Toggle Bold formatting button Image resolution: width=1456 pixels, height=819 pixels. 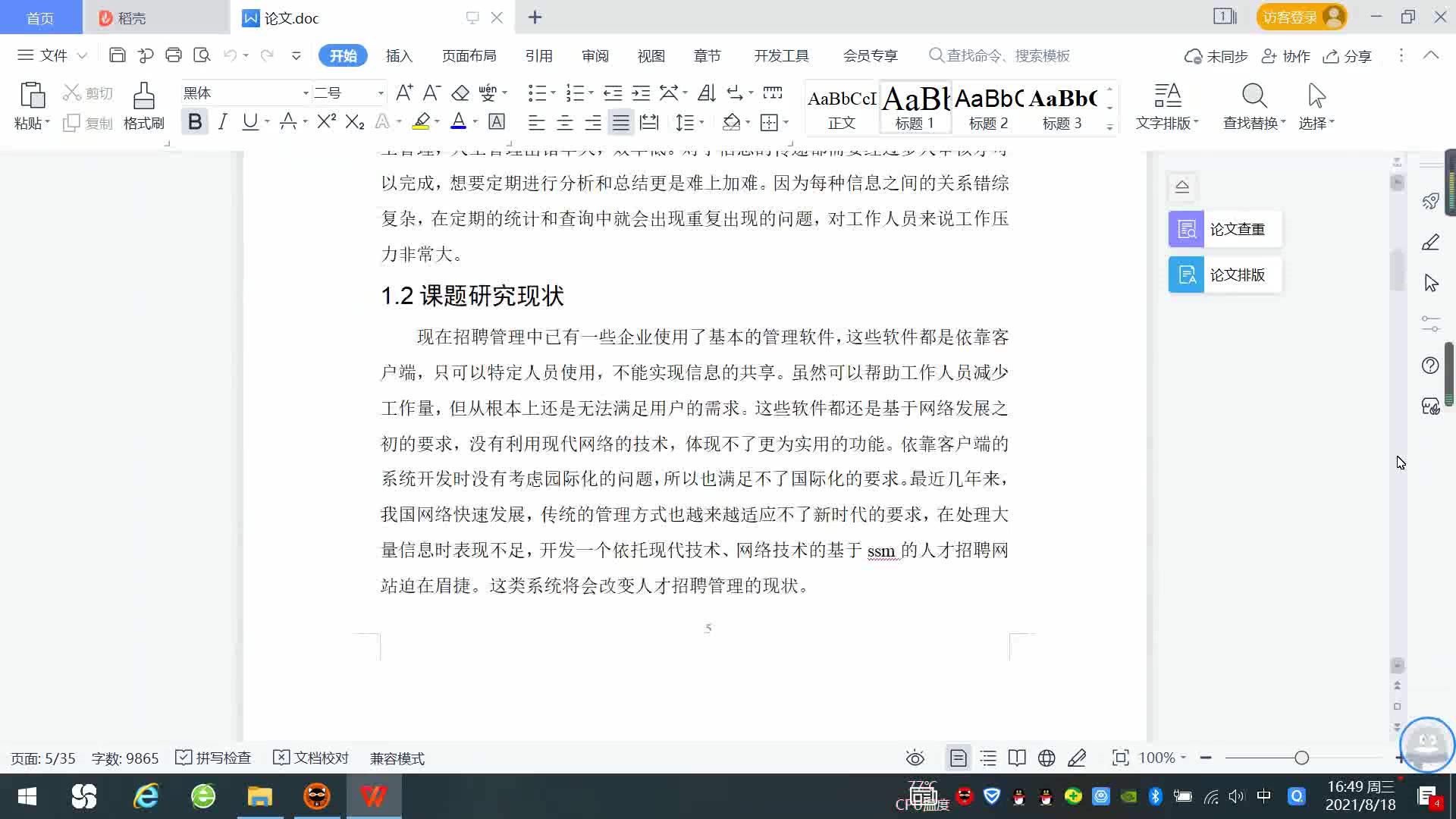click(195, 121)
